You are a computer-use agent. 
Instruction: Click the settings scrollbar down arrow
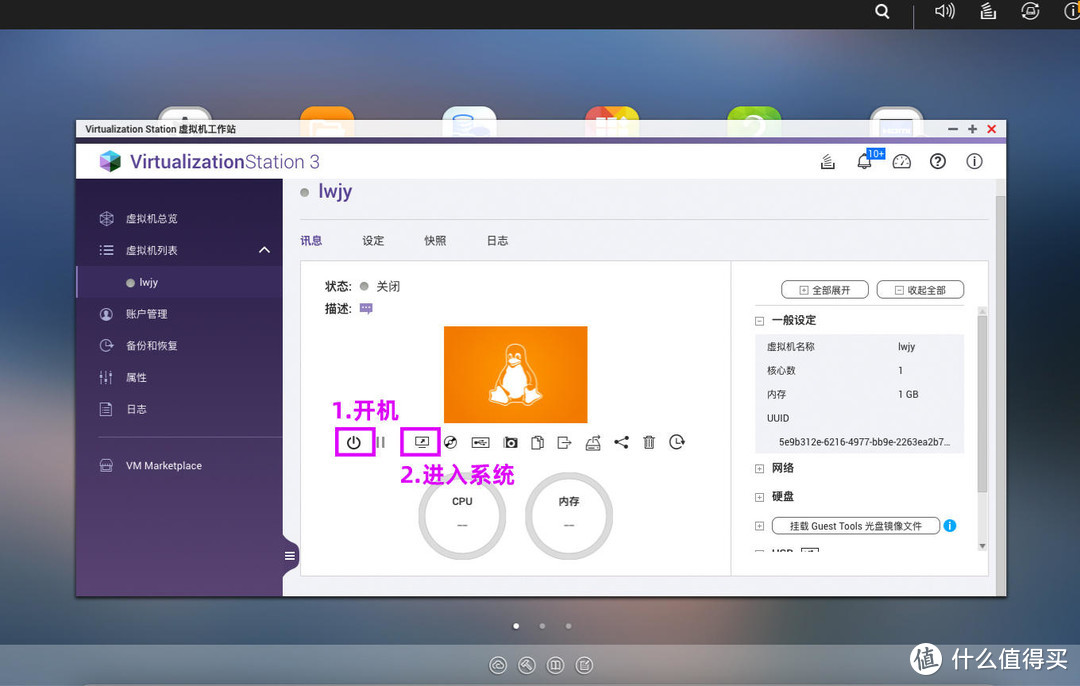pos(983,546)
